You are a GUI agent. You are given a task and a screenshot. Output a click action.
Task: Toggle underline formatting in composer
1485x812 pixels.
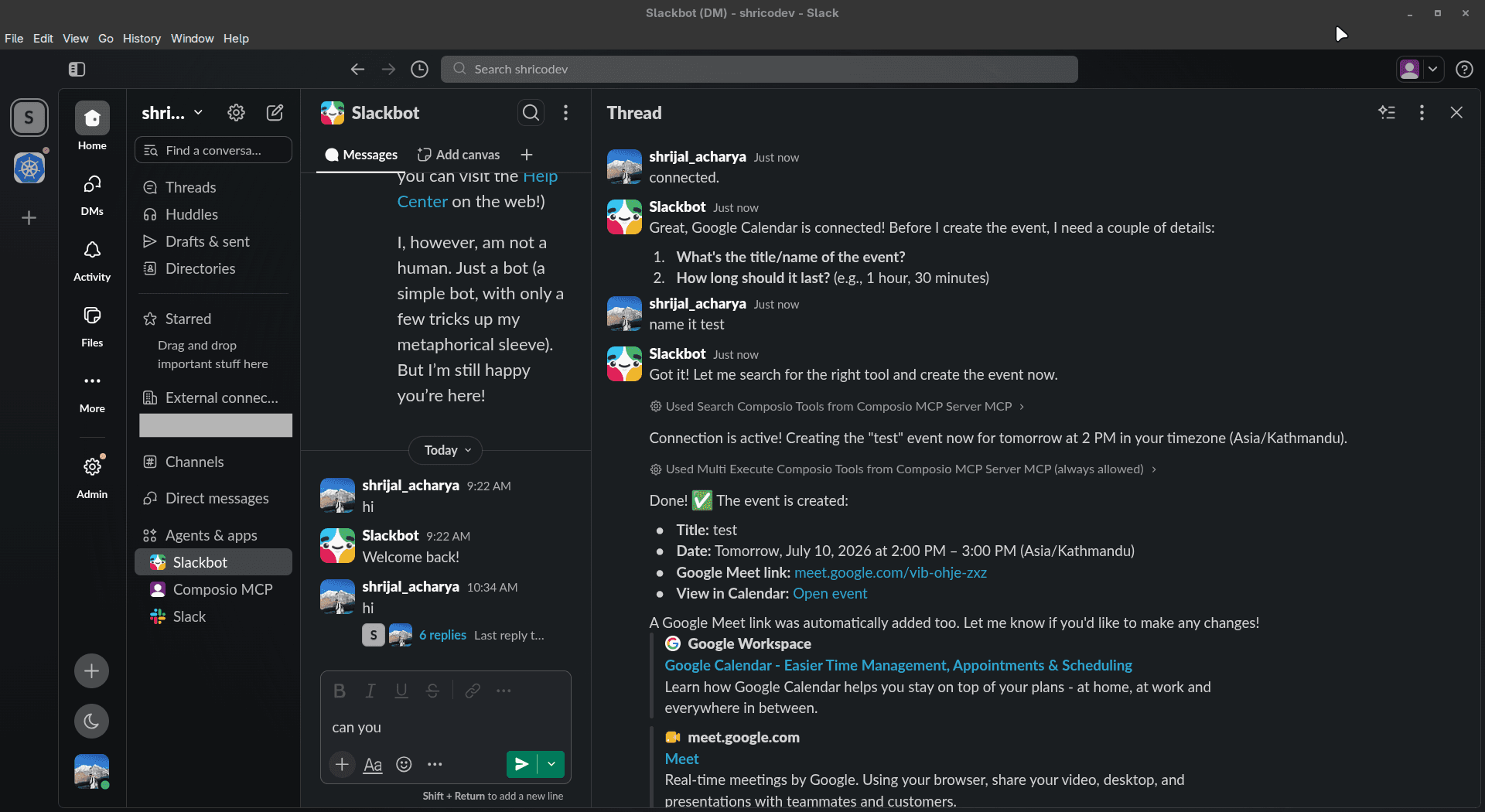[401, 691]
